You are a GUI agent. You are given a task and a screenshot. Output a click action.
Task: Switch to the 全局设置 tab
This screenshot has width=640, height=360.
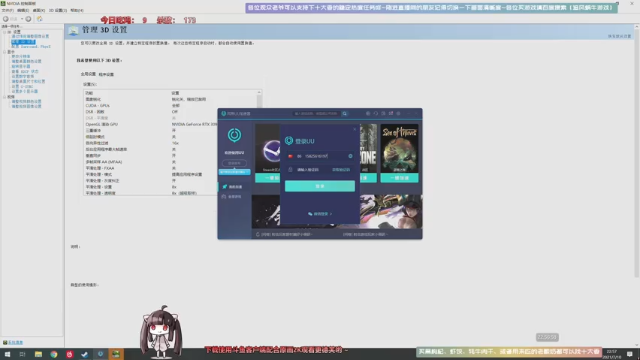88,74
